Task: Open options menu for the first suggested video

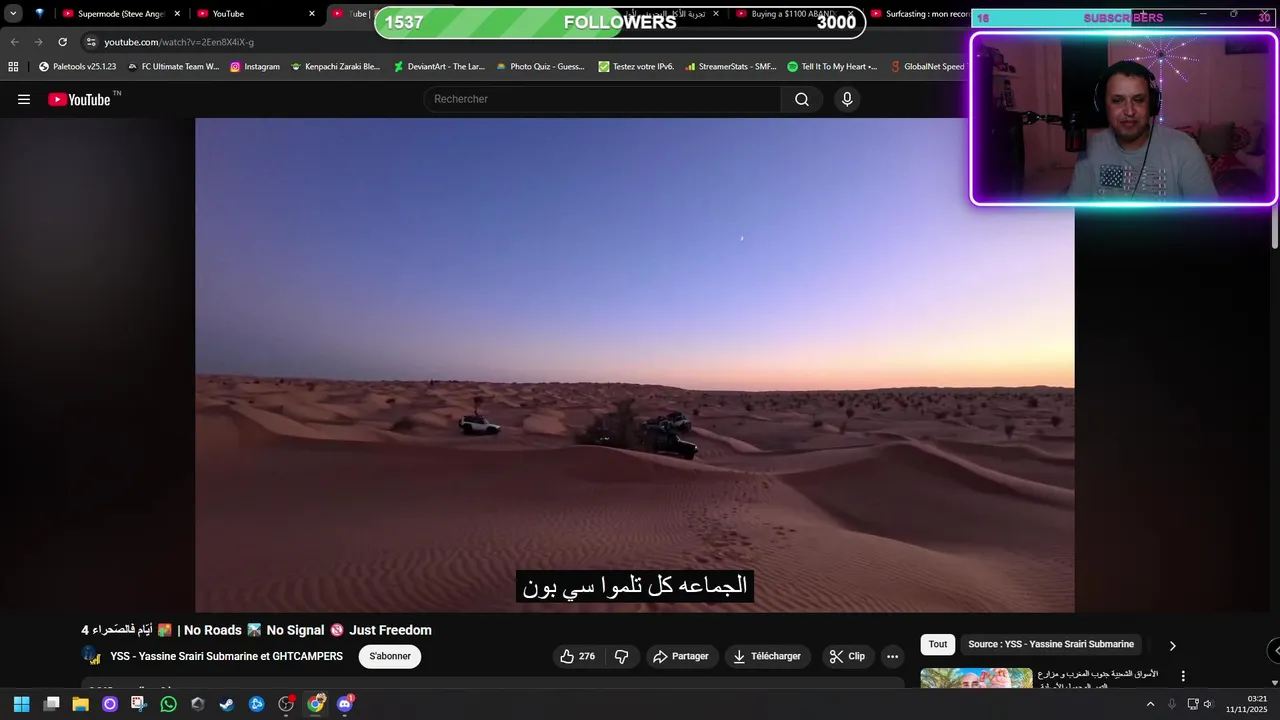Action: [x=1183, y=676]
